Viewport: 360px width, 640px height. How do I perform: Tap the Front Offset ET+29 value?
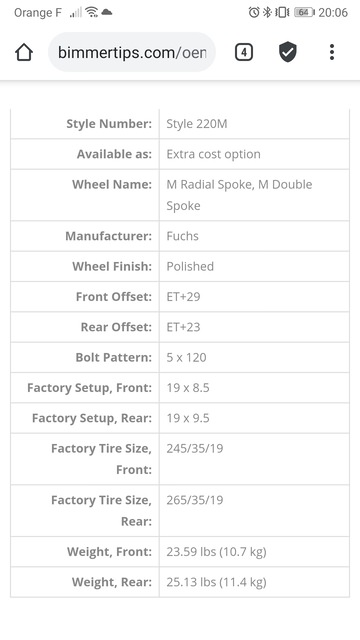[183, 296]
